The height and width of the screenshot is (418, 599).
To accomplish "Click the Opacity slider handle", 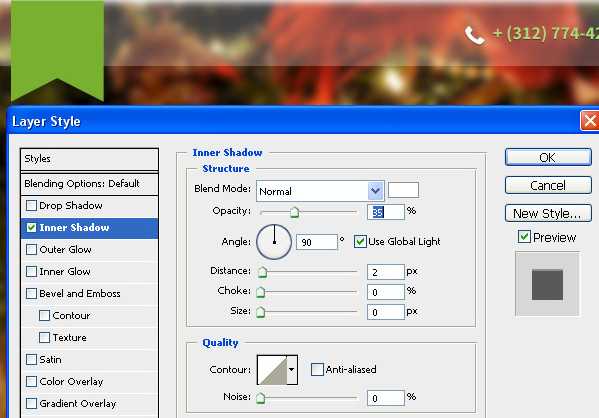I will pyautogui.click(x=294, y=212).
